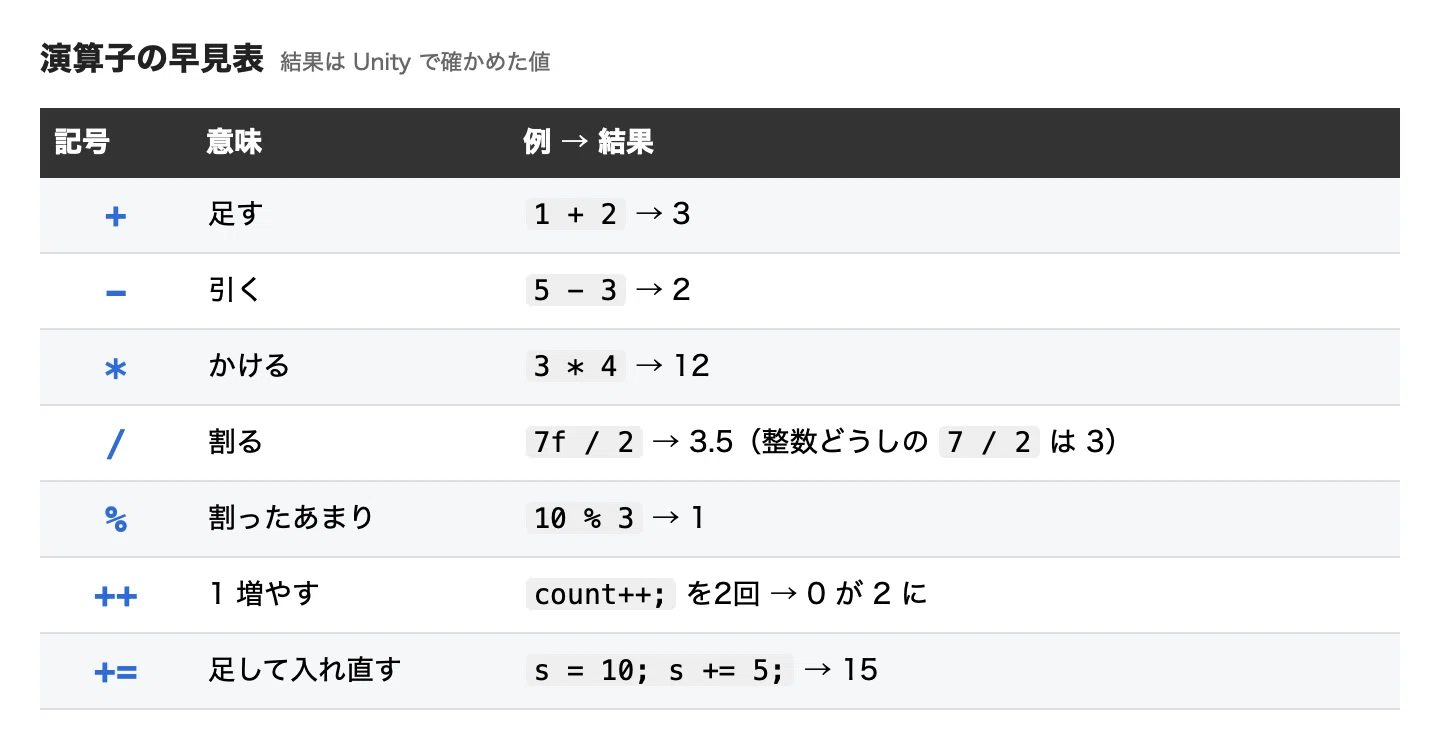Click the s = 10; s += 5; code
This screenshot has height=746, width=1440.
coord(660,670)
